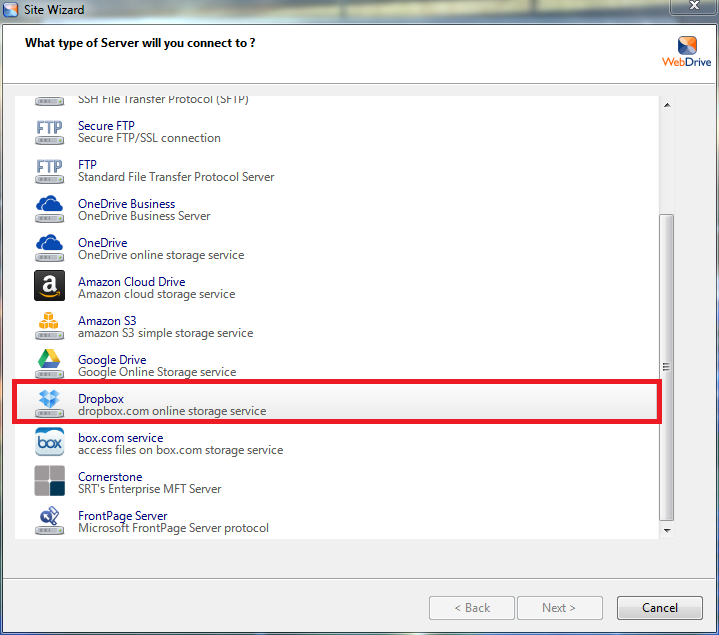Pick the box.com icon
Viewport: 719px width, 635px height.
(49, 443)
